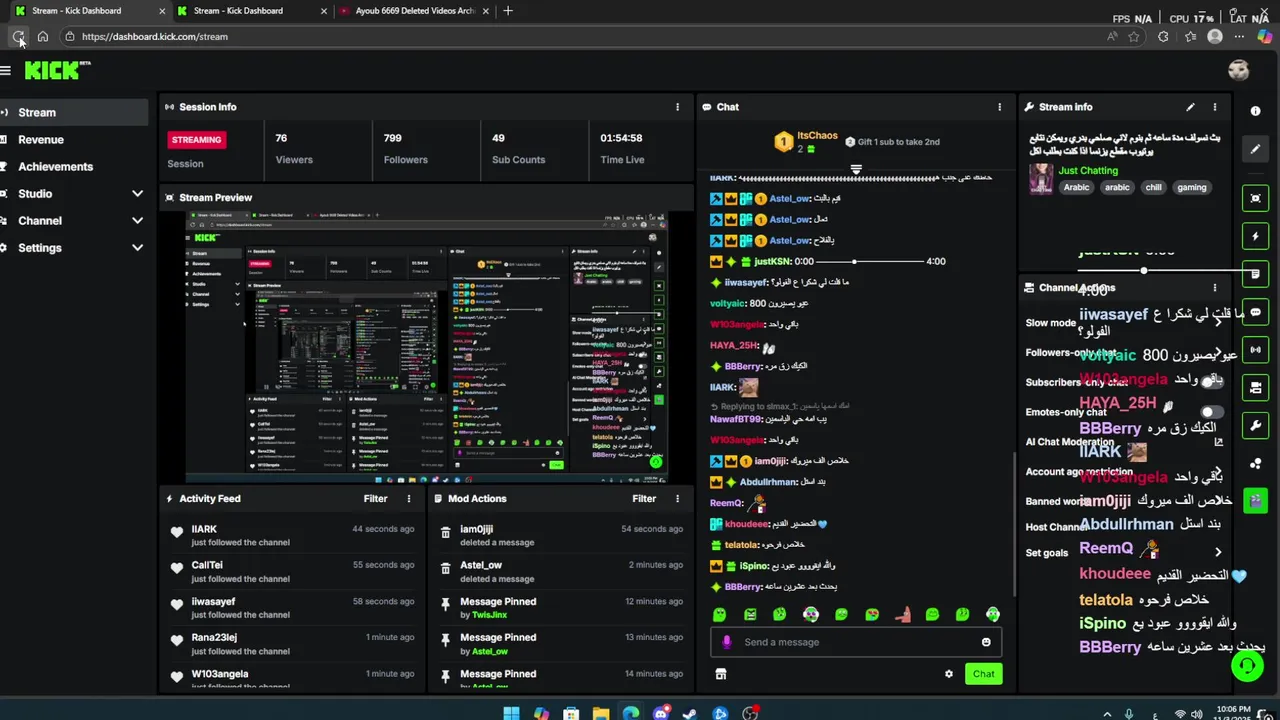Click W103angela in the Activity Feed

tap(220, 674)
